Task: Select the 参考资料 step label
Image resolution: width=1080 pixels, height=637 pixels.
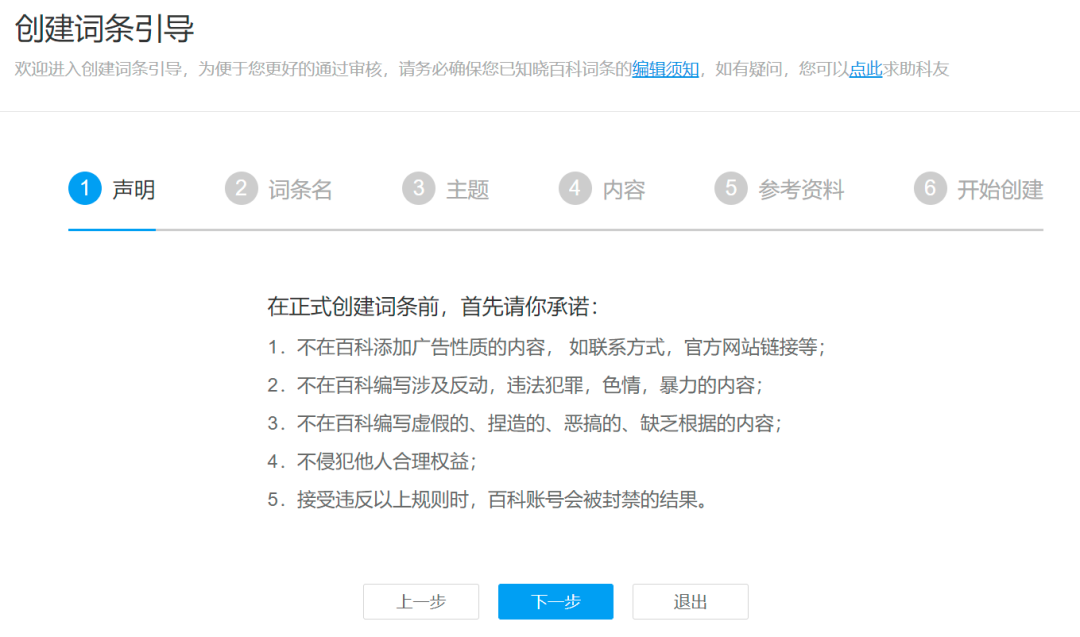Action: tap(801, 189)
